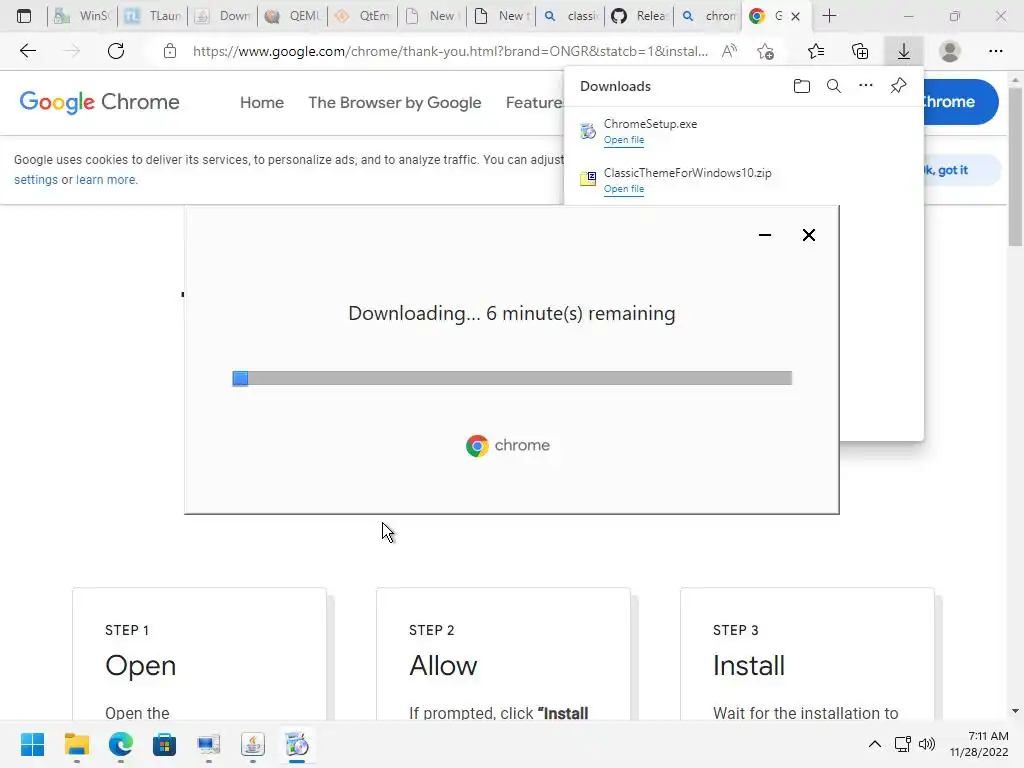
Task: Switch to the TLauncher tab
Action: 153,16
